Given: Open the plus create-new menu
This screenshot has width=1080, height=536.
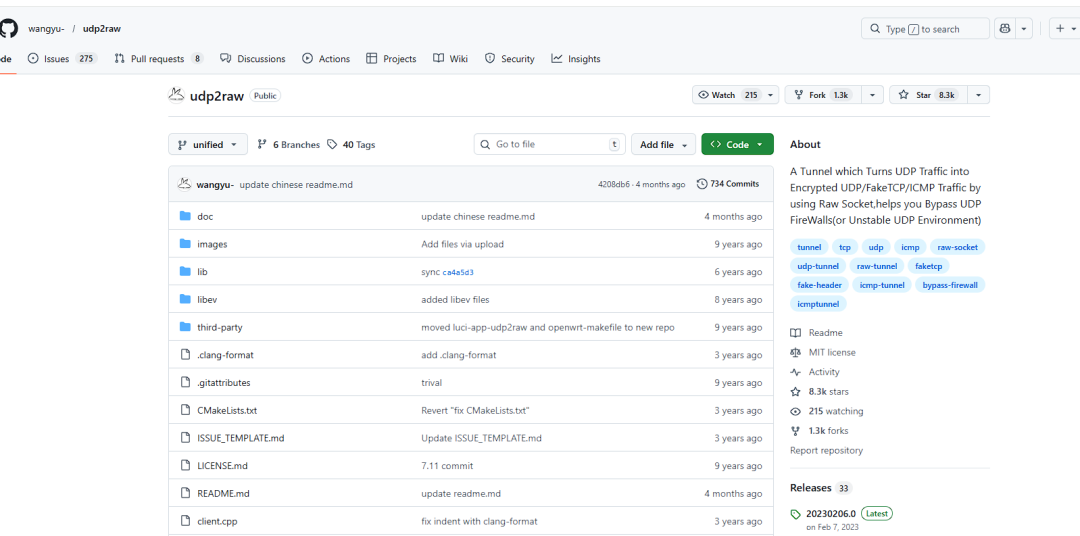Looking at the screenshot, I should point(1065,28).
